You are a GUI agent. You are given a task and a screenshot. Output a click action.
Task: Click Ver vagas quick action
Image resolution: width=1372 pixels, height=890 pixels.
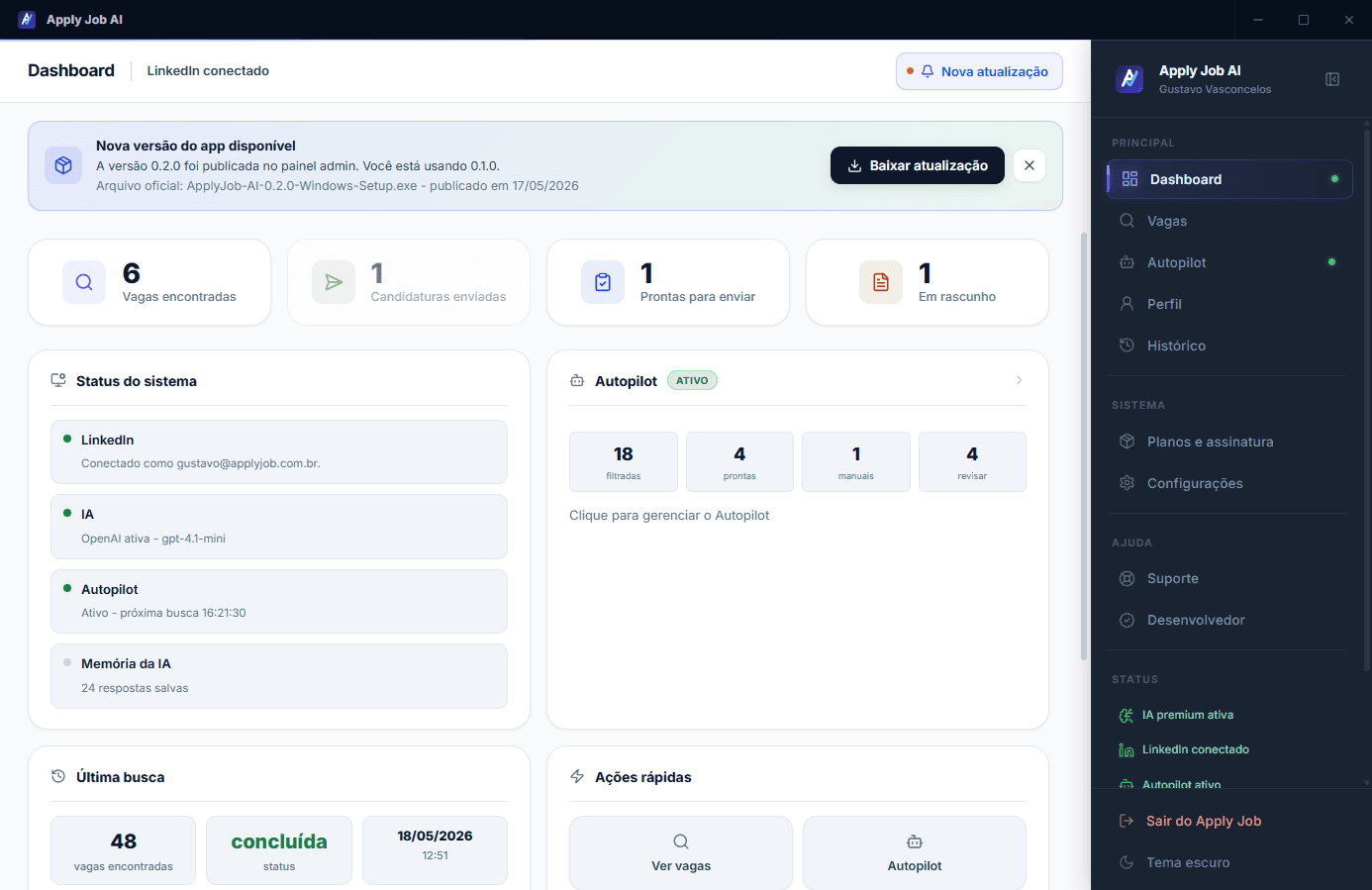click(681, 852)
